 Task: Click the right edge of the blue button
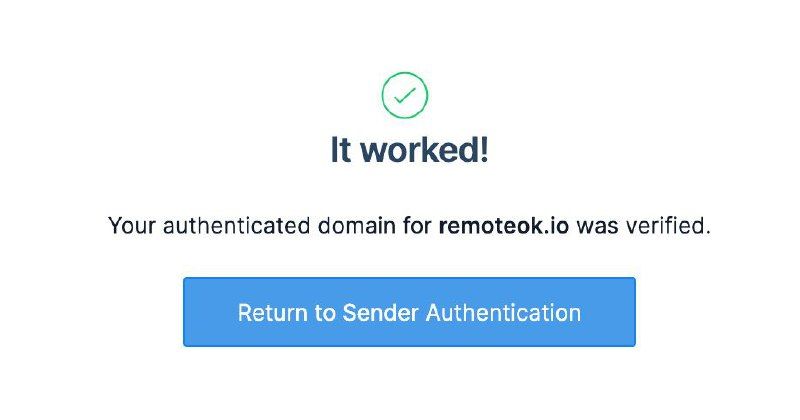point(629,312)
